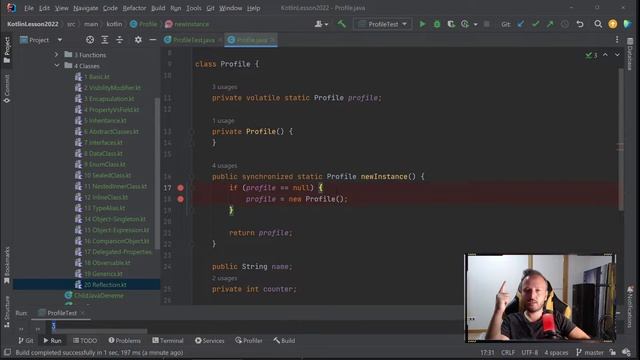The image size is (640, 360).
Task: Click '4 spaces' indent setting in status bar
Action: [x=556, y=352]
